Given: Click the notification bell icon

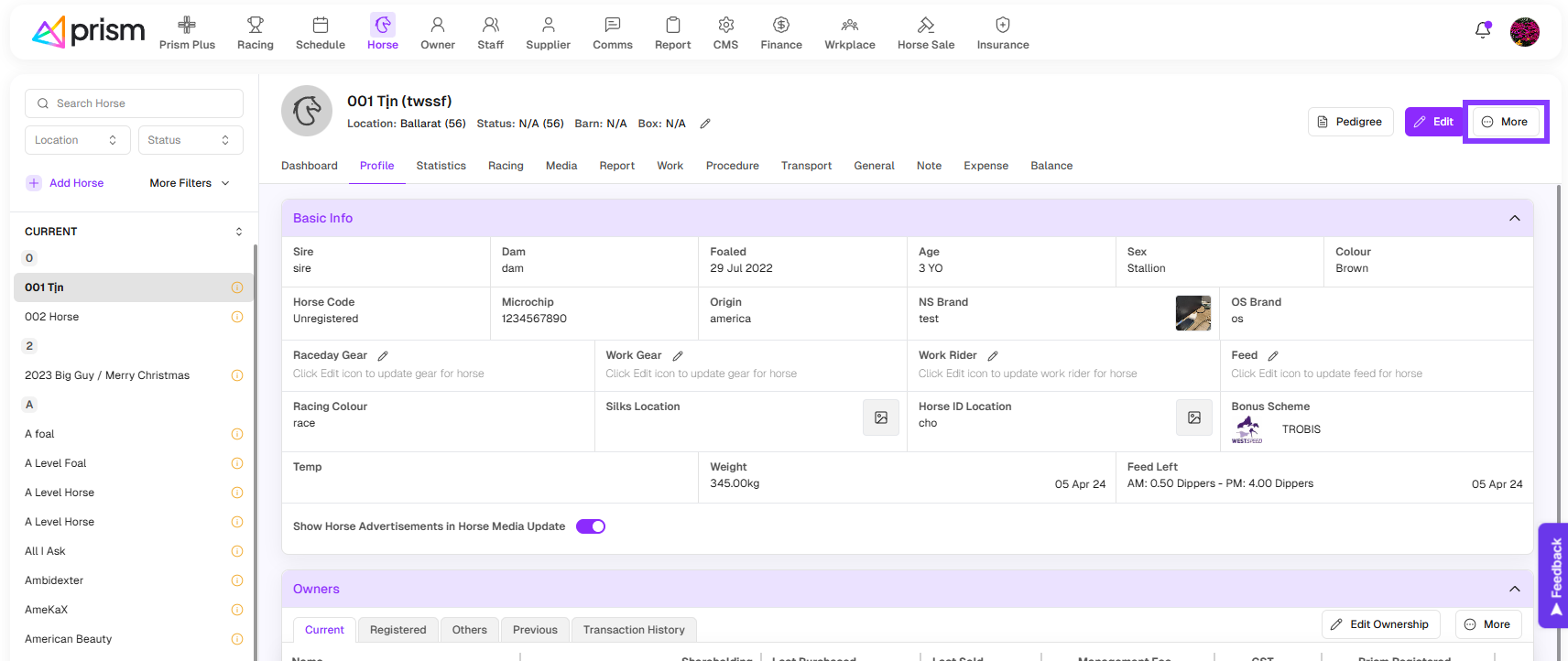Looking at the screenshot, I should tap(1482, 30).
